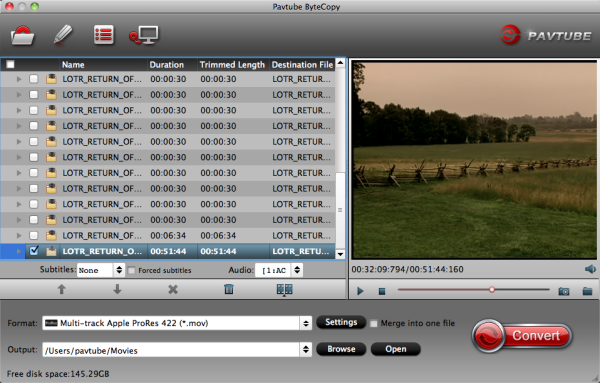Open the Subtitles None dropdown
The width and height of the screenshot is (600, 383).
(x=101, y=270)
